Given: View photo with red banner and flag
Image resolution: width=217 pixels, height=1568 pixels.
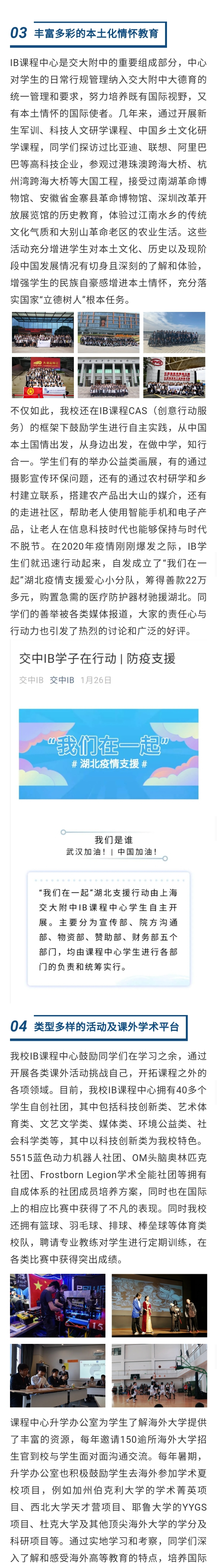Looking at the screenshot, I should (43, 377).
